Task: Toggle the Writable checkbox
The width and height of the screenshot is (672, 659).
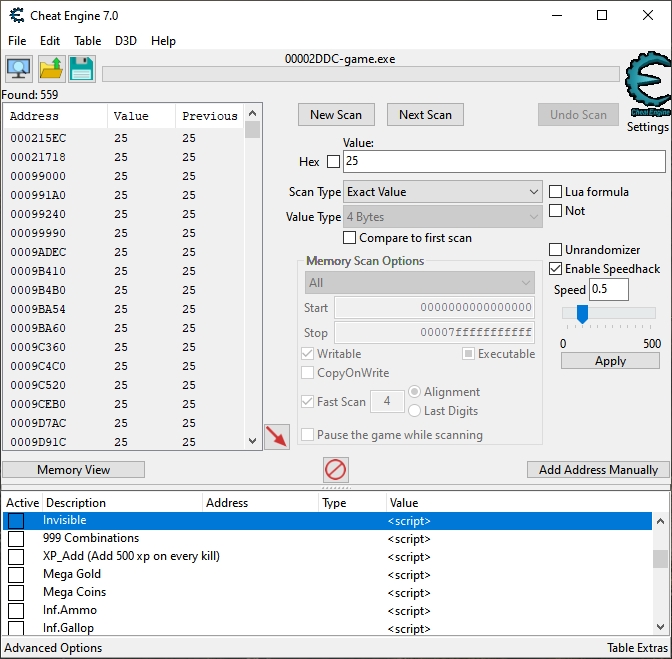Action: 307,353
